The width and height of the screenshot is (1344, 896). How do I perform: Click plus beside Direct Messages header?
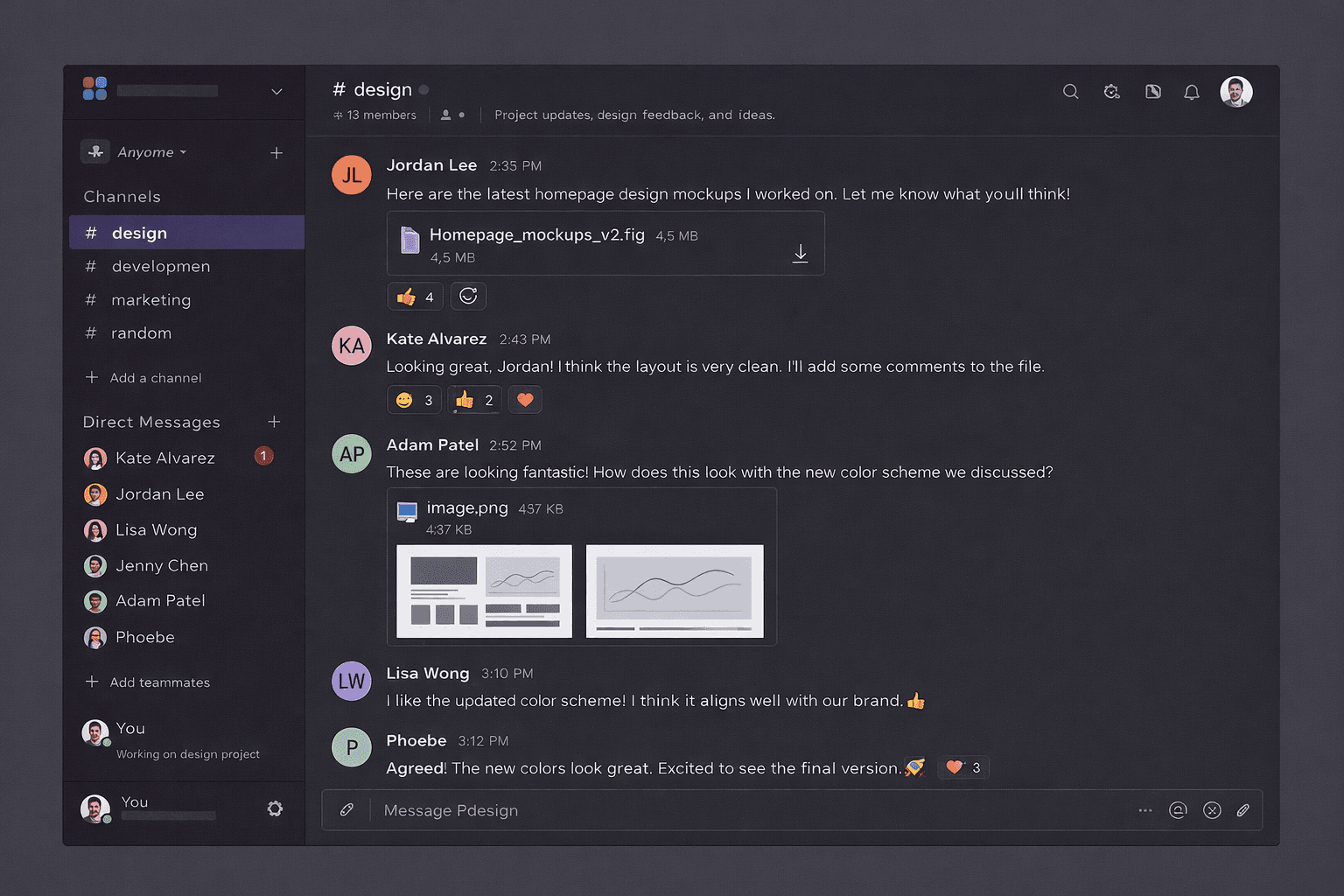tap(274, 422)
